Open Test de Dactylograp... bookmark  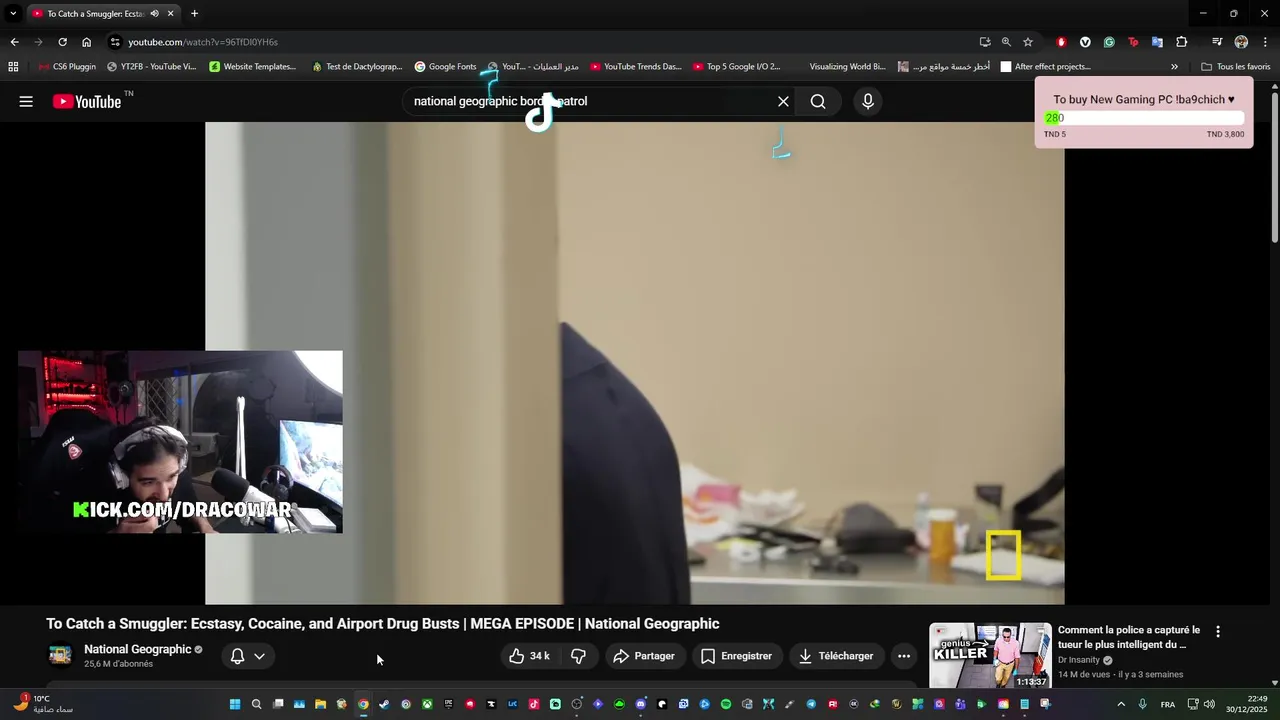pos(356,67)
